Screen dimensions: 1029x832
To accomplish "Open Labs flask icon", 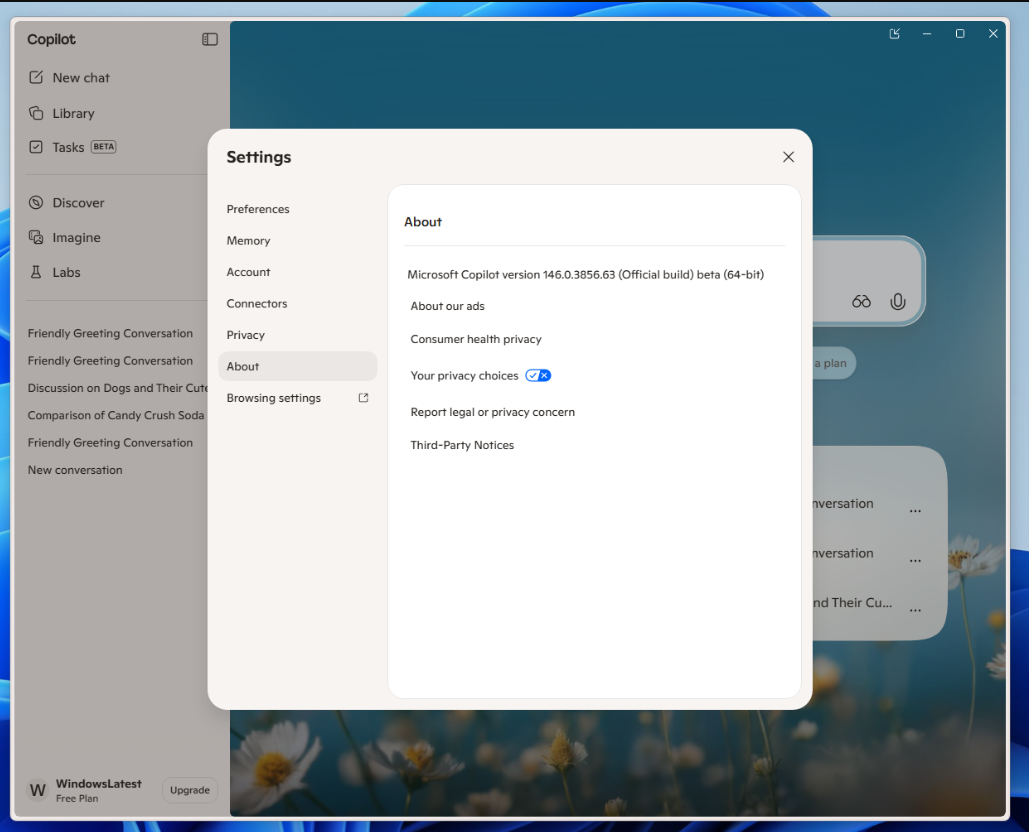I will [x=36, y=272].
